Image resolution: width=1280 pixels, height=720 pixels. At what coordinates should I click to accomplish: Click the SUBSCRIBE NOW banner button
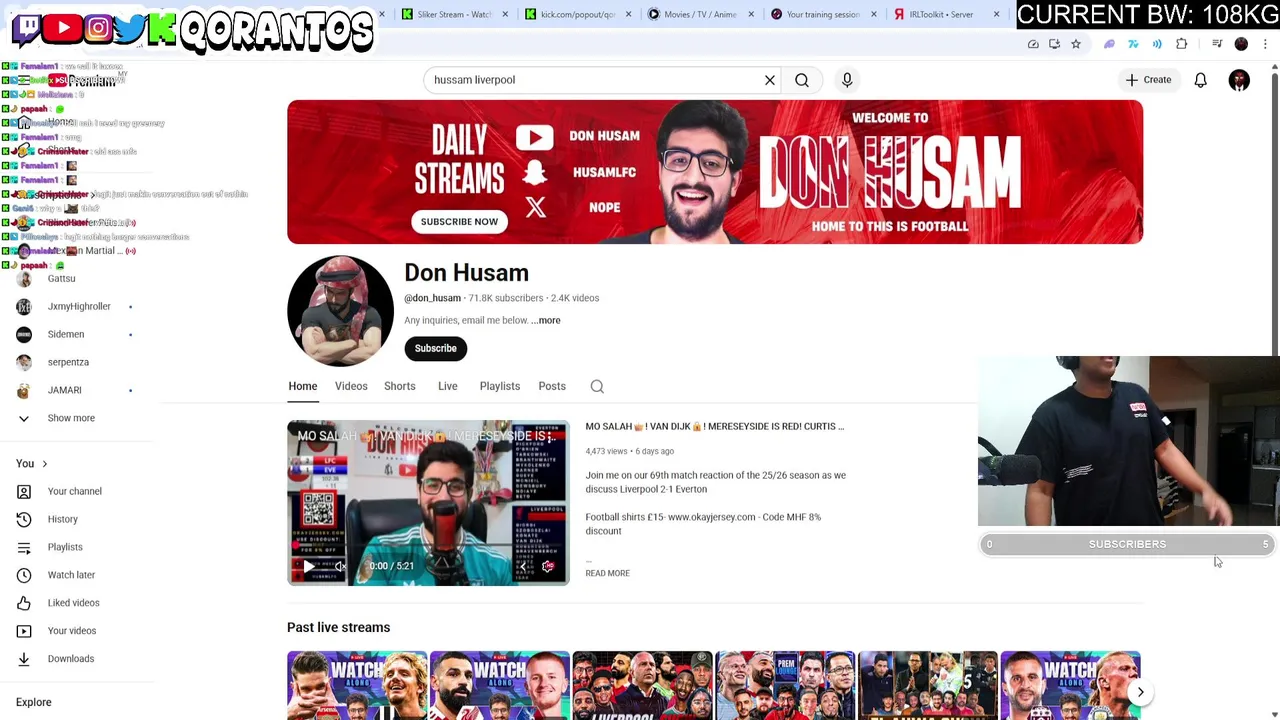pos(459,222)
